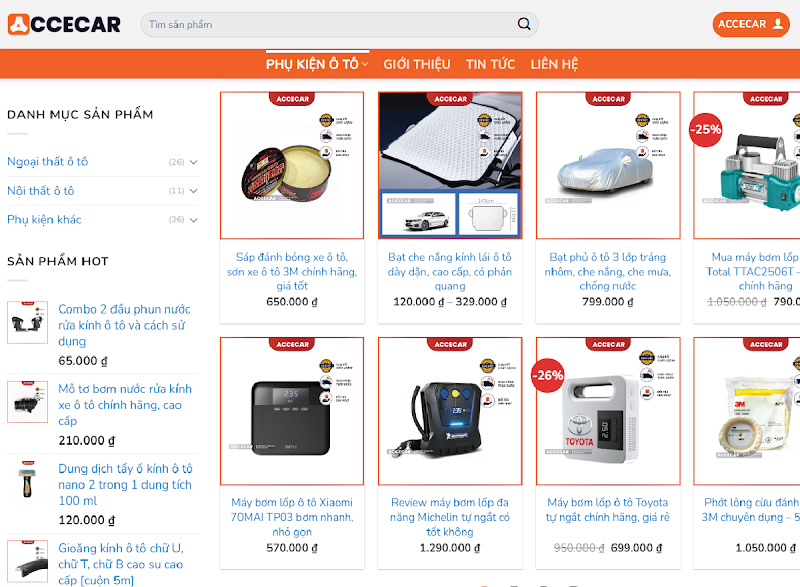The height and width of the screenshot is (587, 800).
Task: Select the -25% discount badge
Action: tap(706, 130)
